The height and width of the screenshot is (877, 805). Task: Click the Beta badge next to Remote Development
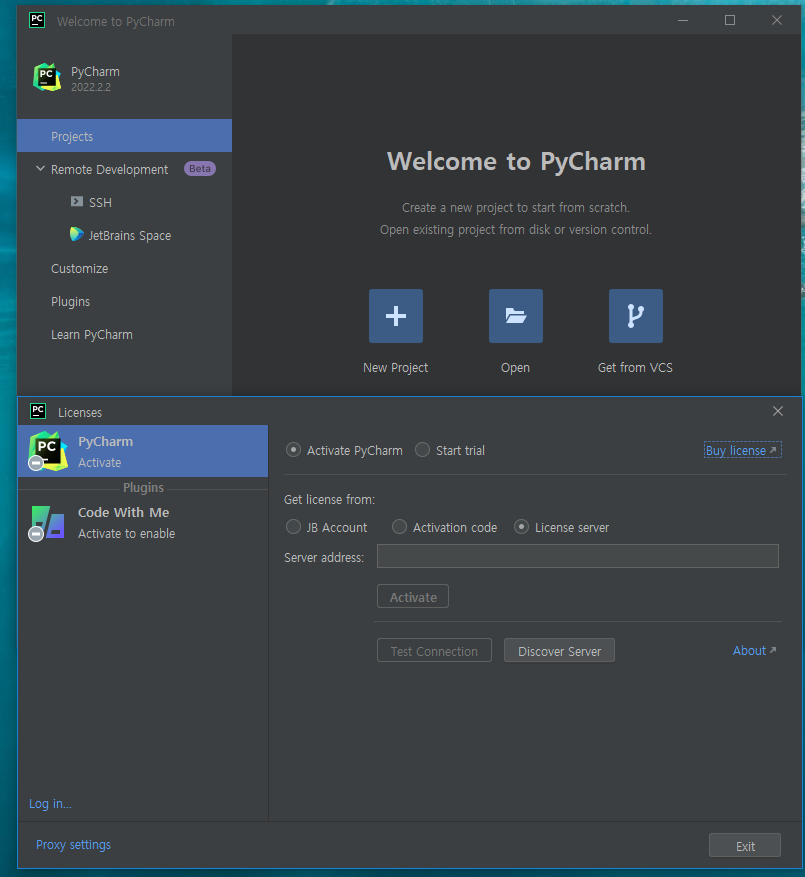[x=200, y=168]
